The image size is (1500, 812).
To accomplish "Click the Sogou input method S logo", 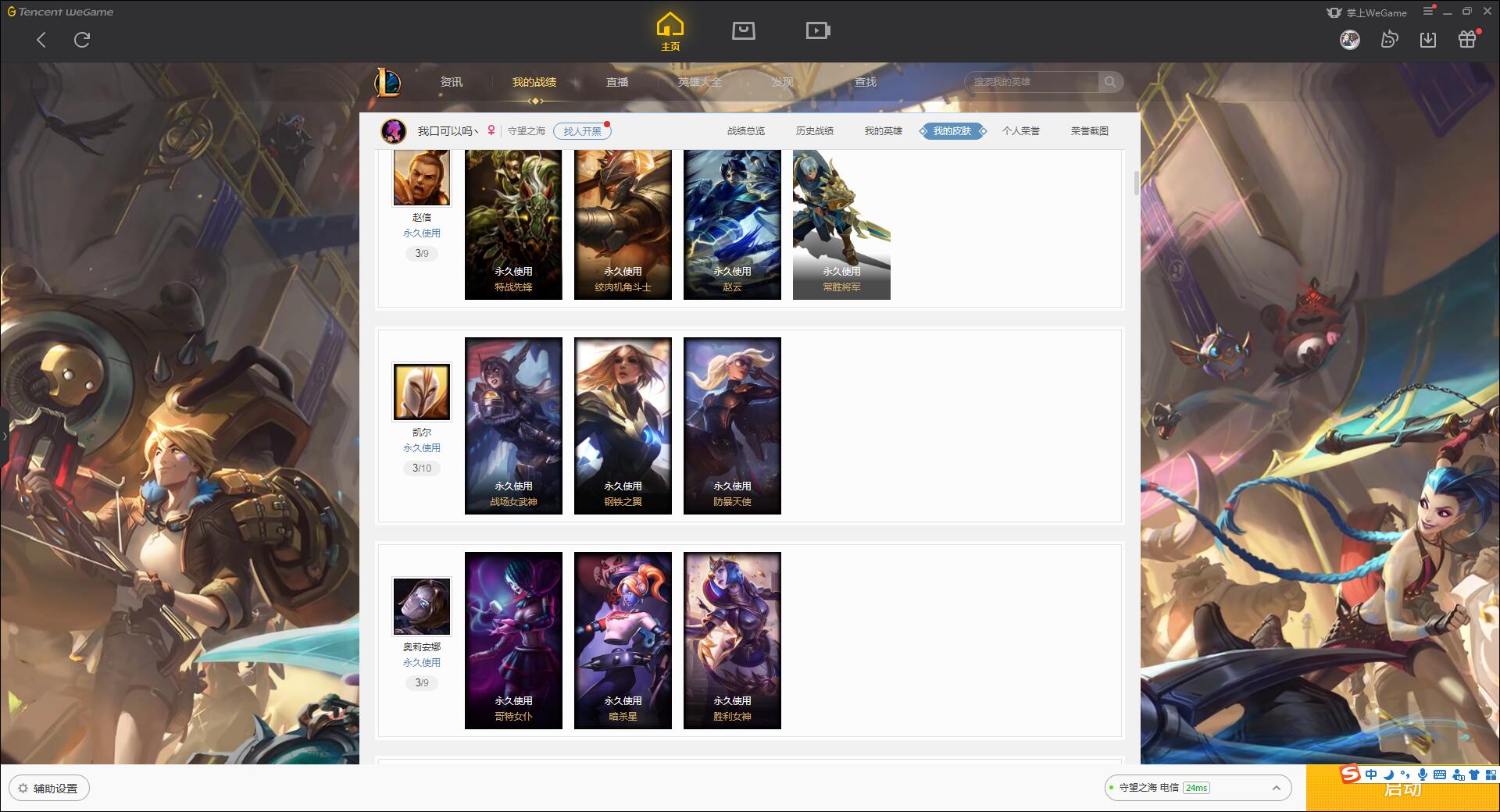I will 1351,774.
